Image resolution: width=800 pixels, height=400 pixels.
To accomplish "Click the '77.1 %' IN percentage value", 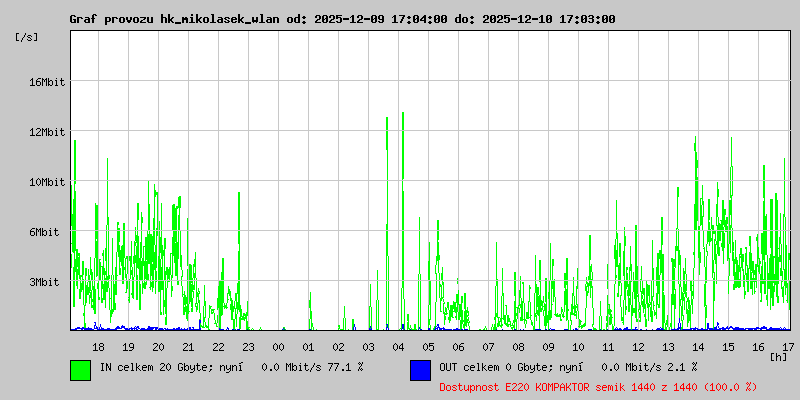I will [344, 367].
